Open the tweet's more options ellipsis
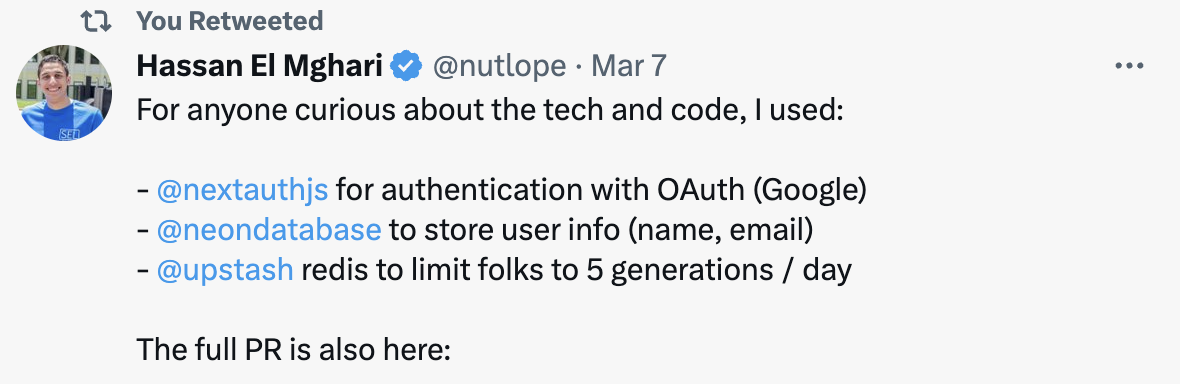 pyautogui.click(x=1129, y=66)
